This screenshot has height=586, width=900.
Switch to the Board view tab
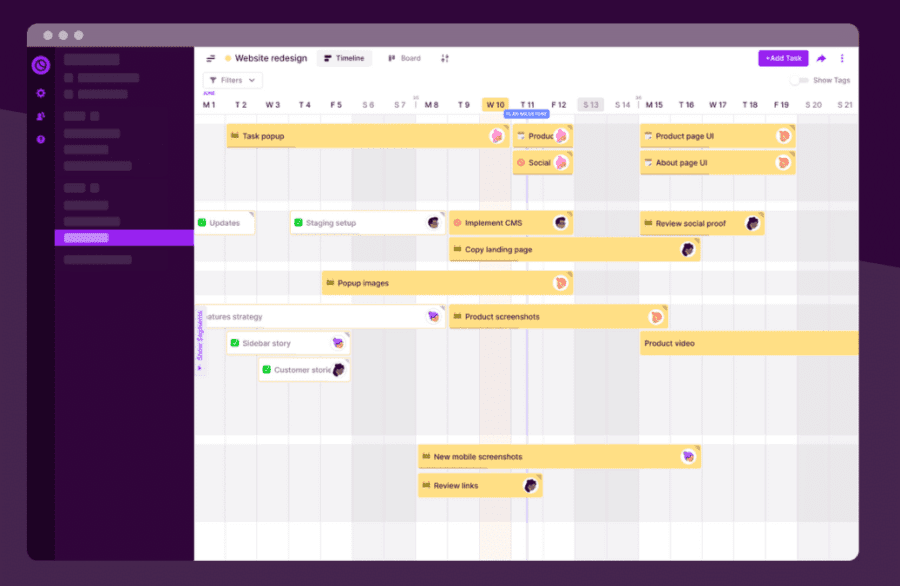coord(404,58)
